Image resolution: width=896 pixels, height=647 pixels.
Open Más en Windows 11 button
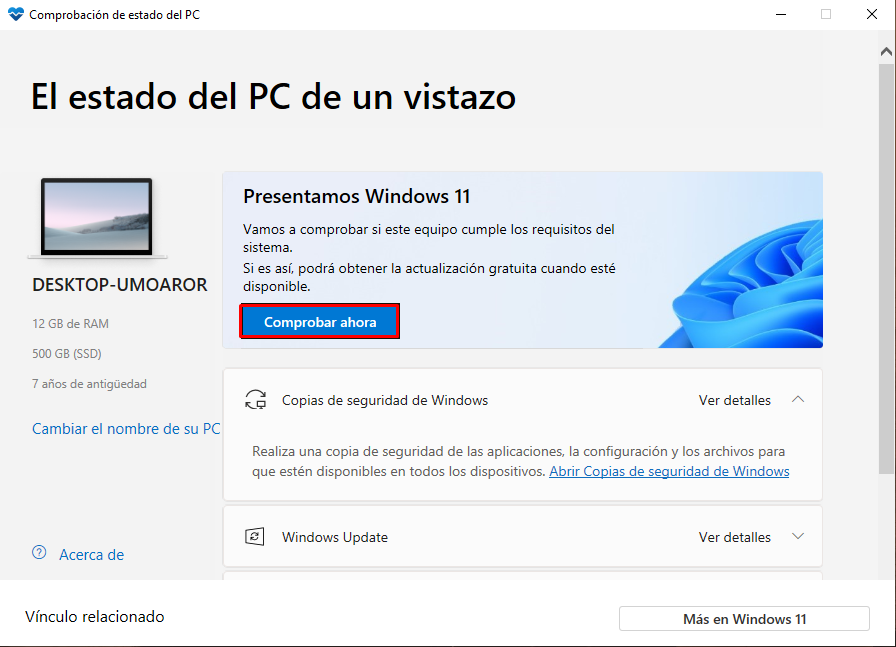pos(744,619)
